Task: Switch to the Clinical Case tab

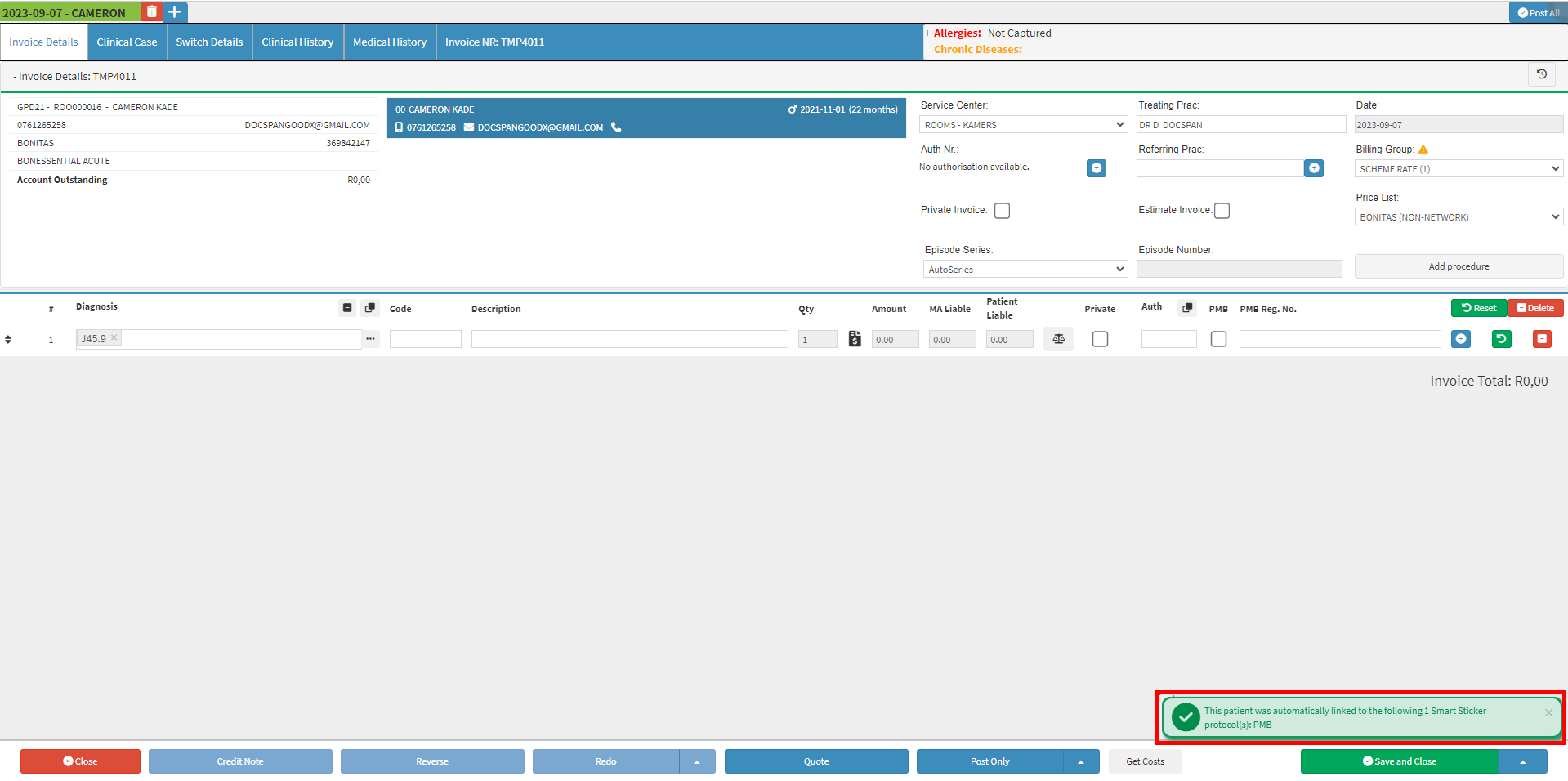Action: pos(127,42)
